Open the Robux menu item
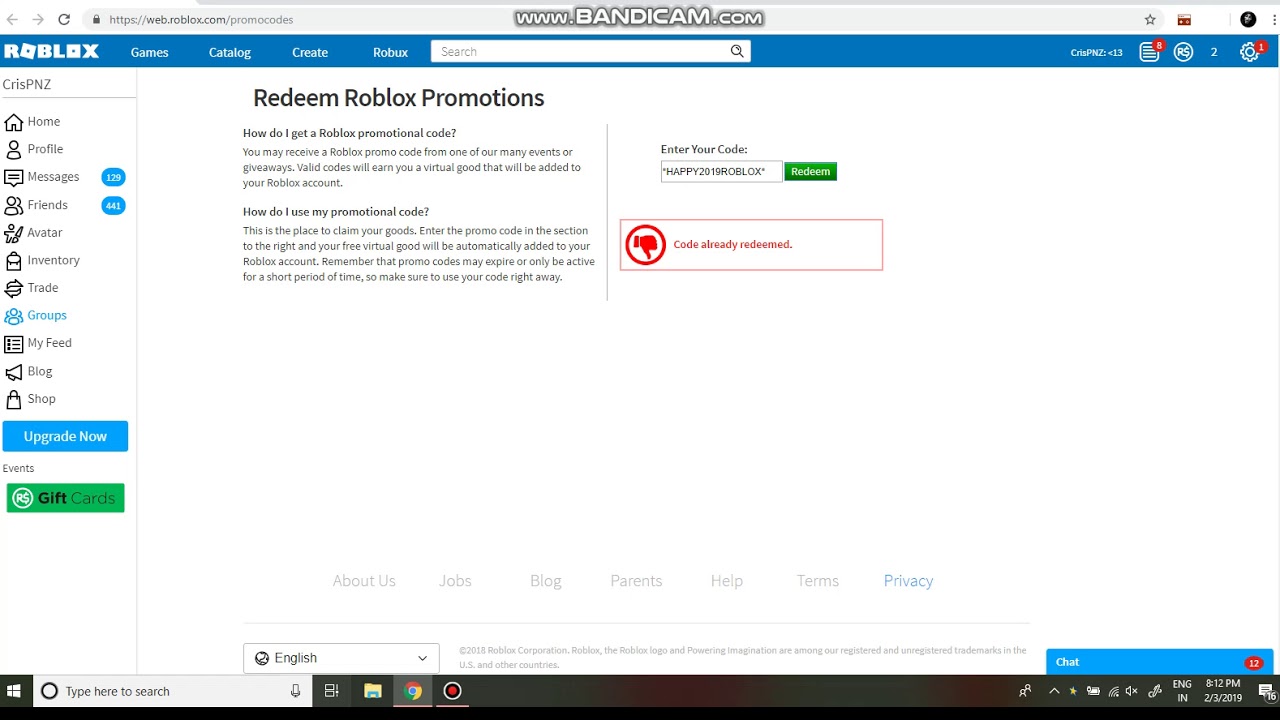This screenshot has height=720, width=1280. (390, 52)
